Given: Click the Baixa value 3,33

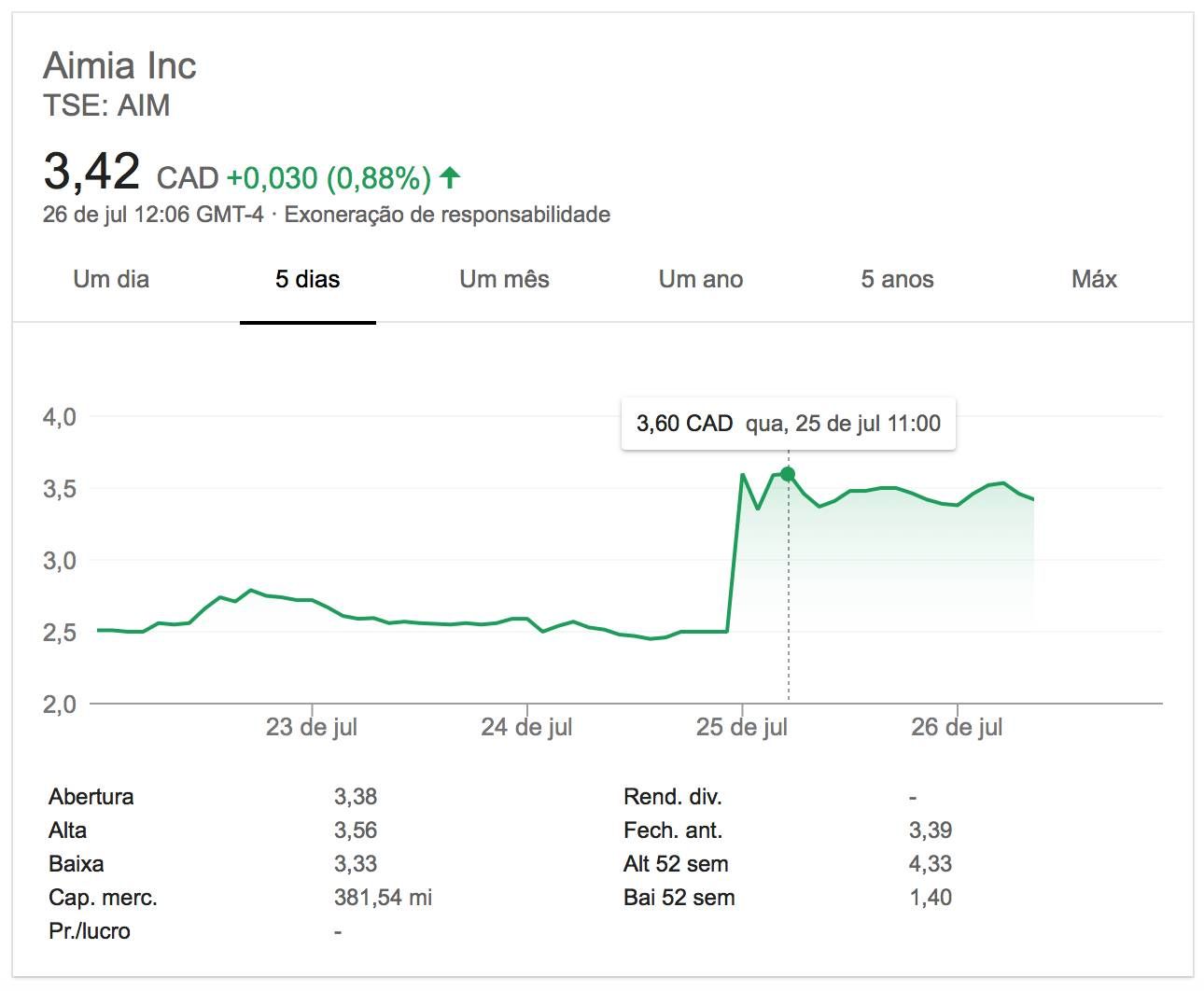Looking at the screenshot, I should tap(356, 864).
